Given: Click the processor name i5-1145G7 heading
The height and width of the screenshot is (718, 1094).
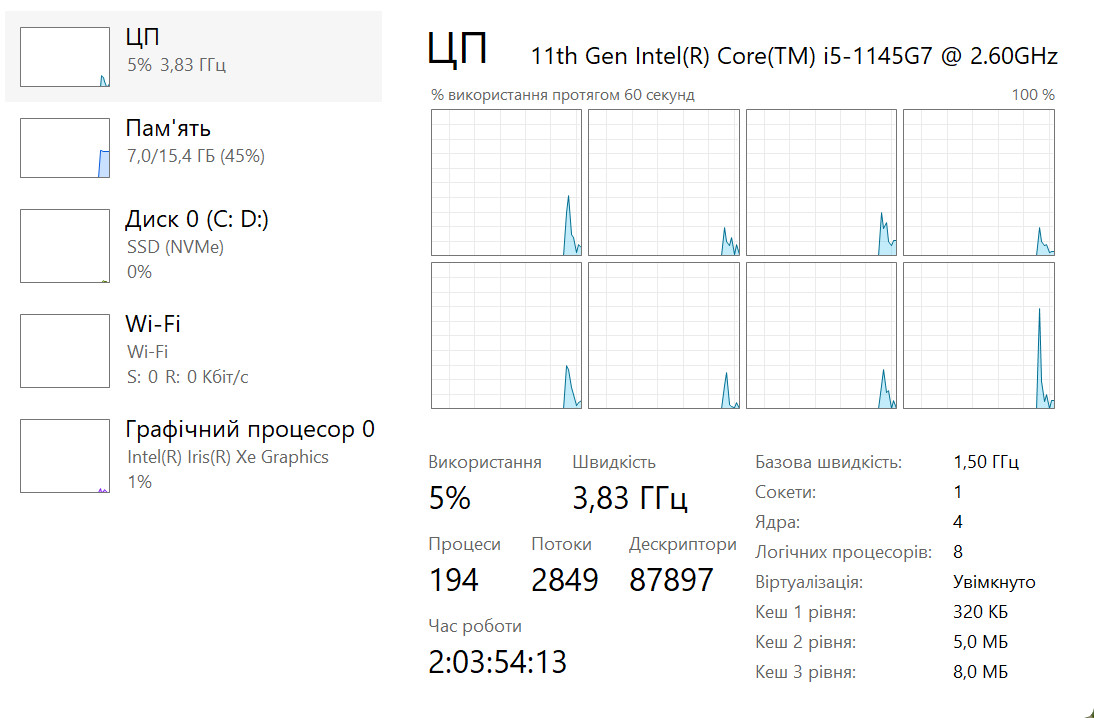Looking at the screenshot, I should [x=795, y=56].
